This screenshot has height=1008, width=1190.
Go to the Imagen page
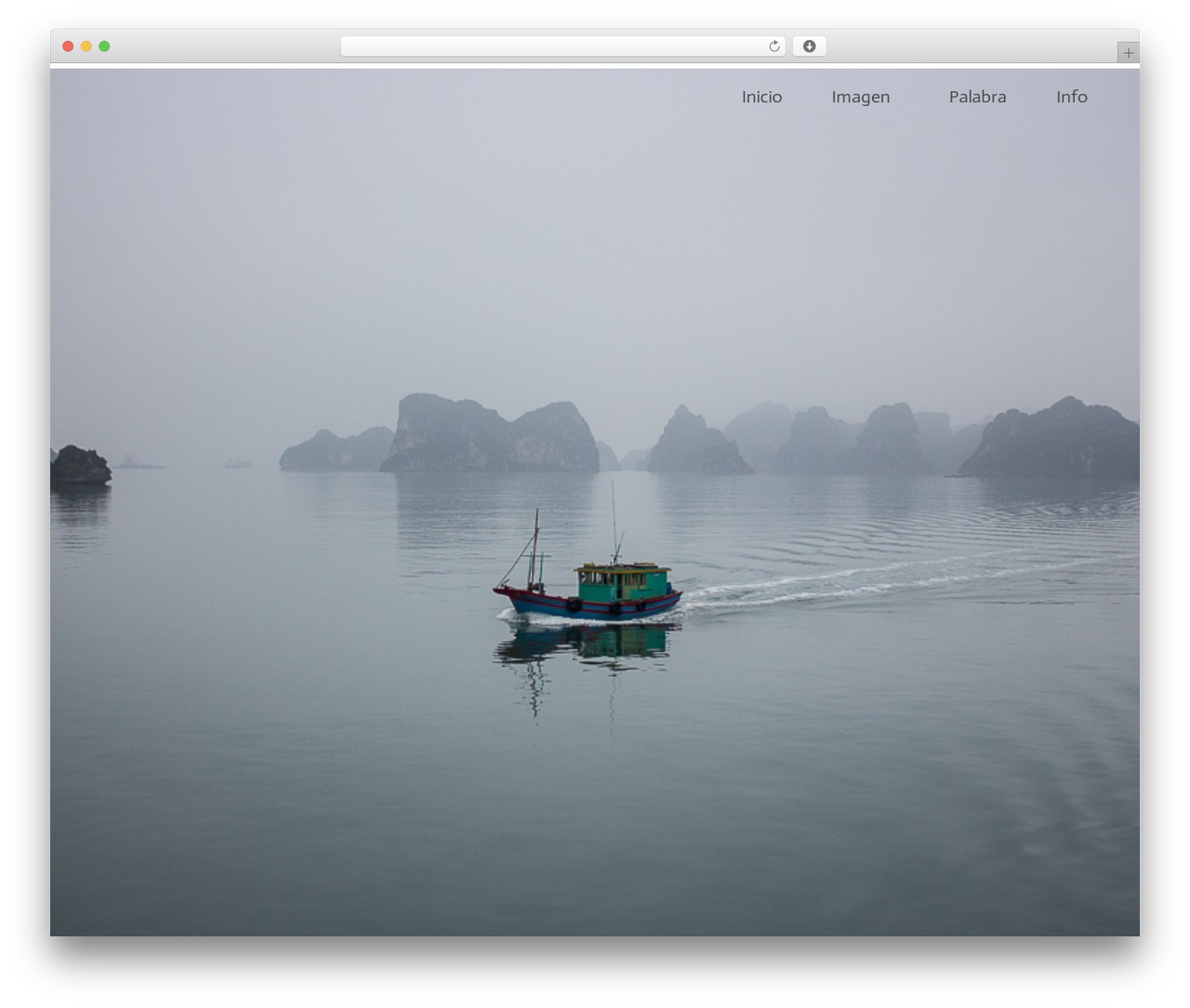click(x=860, y=98)
